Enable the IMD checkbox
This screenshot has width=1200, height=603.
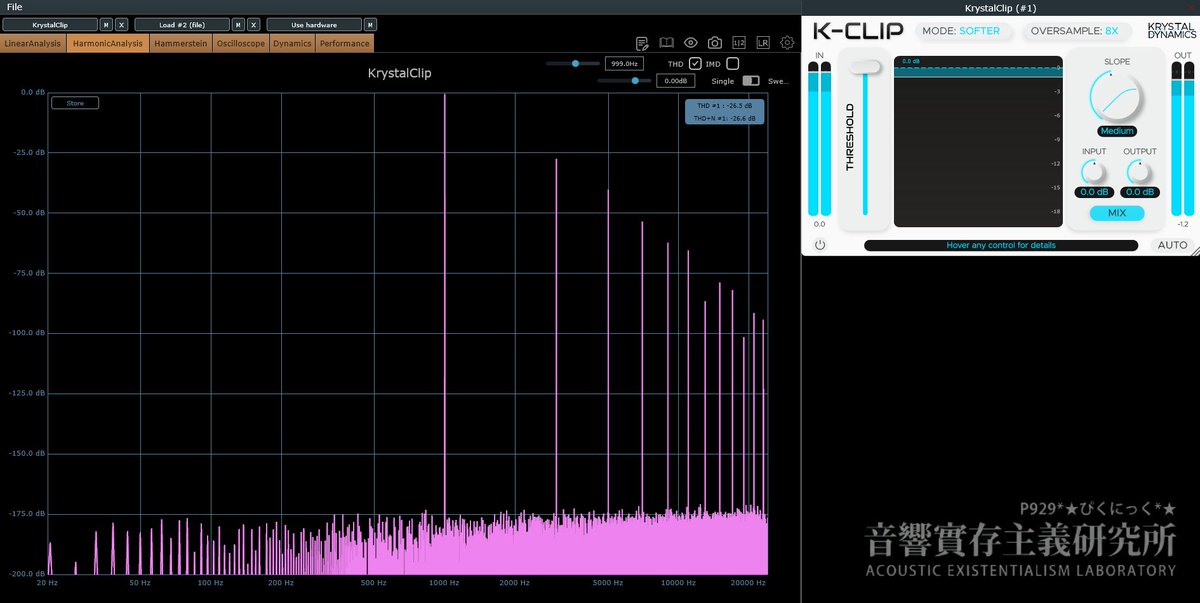click(732, 64)
